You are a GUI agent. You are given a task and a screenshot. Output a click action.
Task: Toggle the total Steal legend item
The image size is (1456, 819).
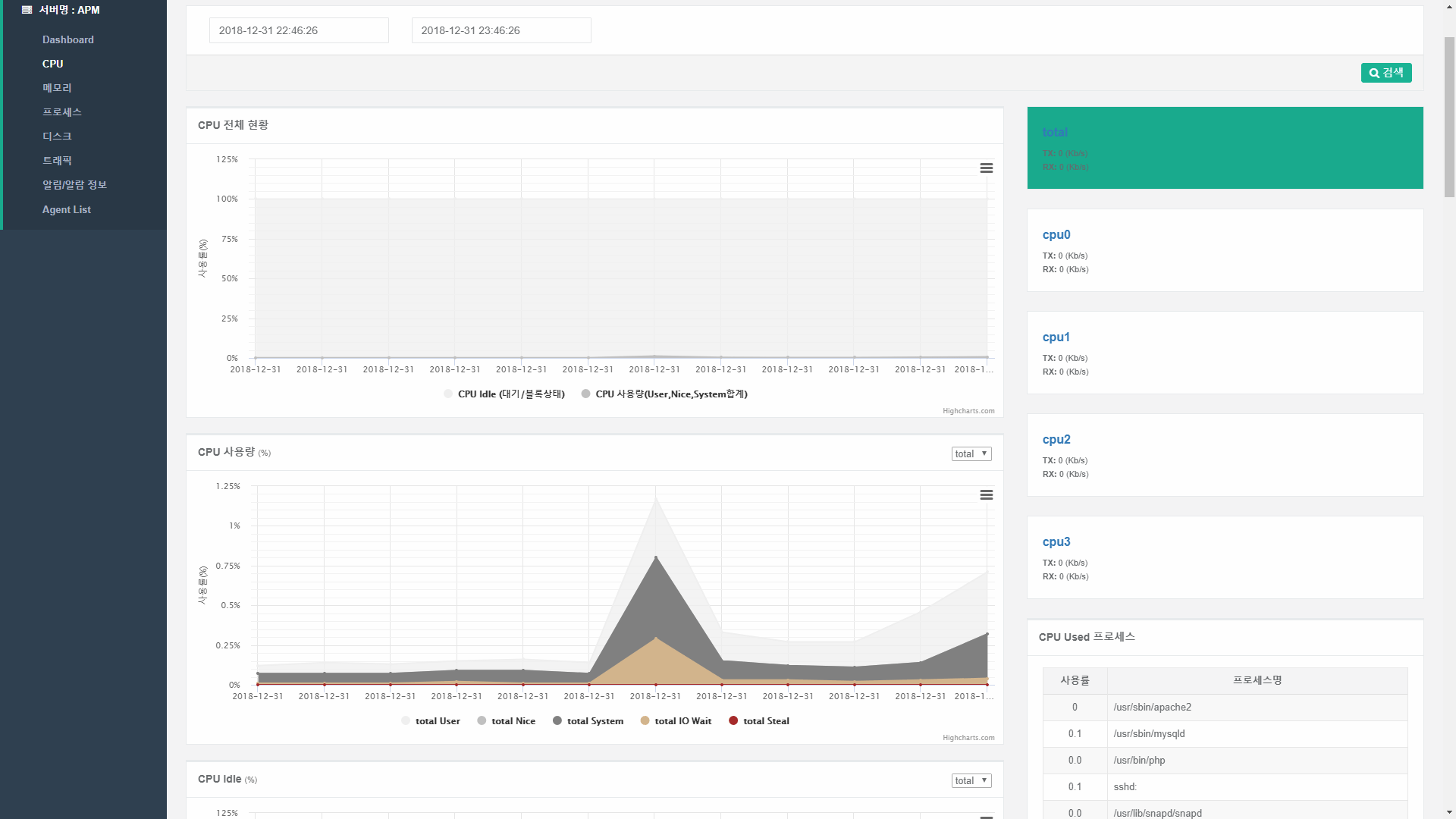pyautogui.click(x=759, y=721)
